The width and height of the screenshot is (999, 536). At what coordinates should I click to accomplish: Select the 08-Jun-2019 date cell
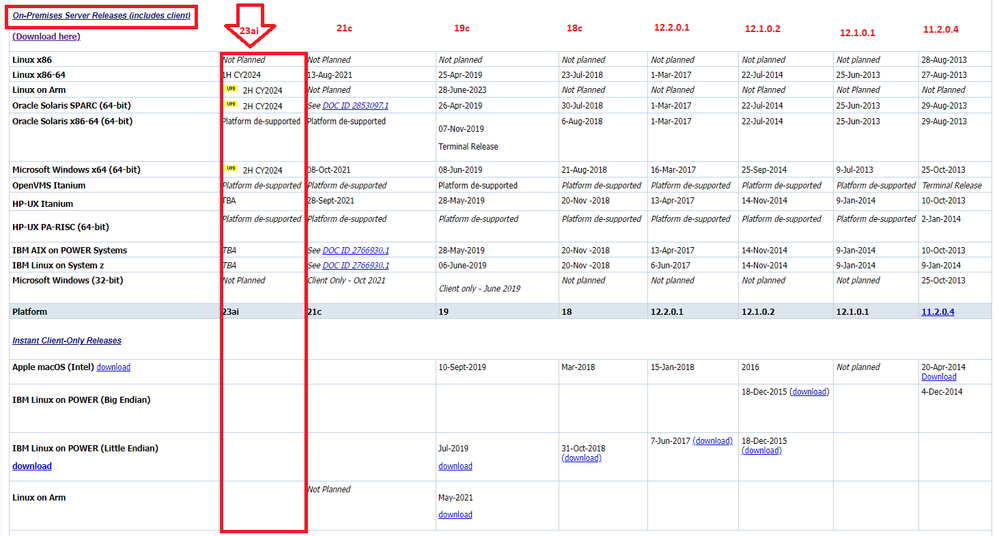460,170
